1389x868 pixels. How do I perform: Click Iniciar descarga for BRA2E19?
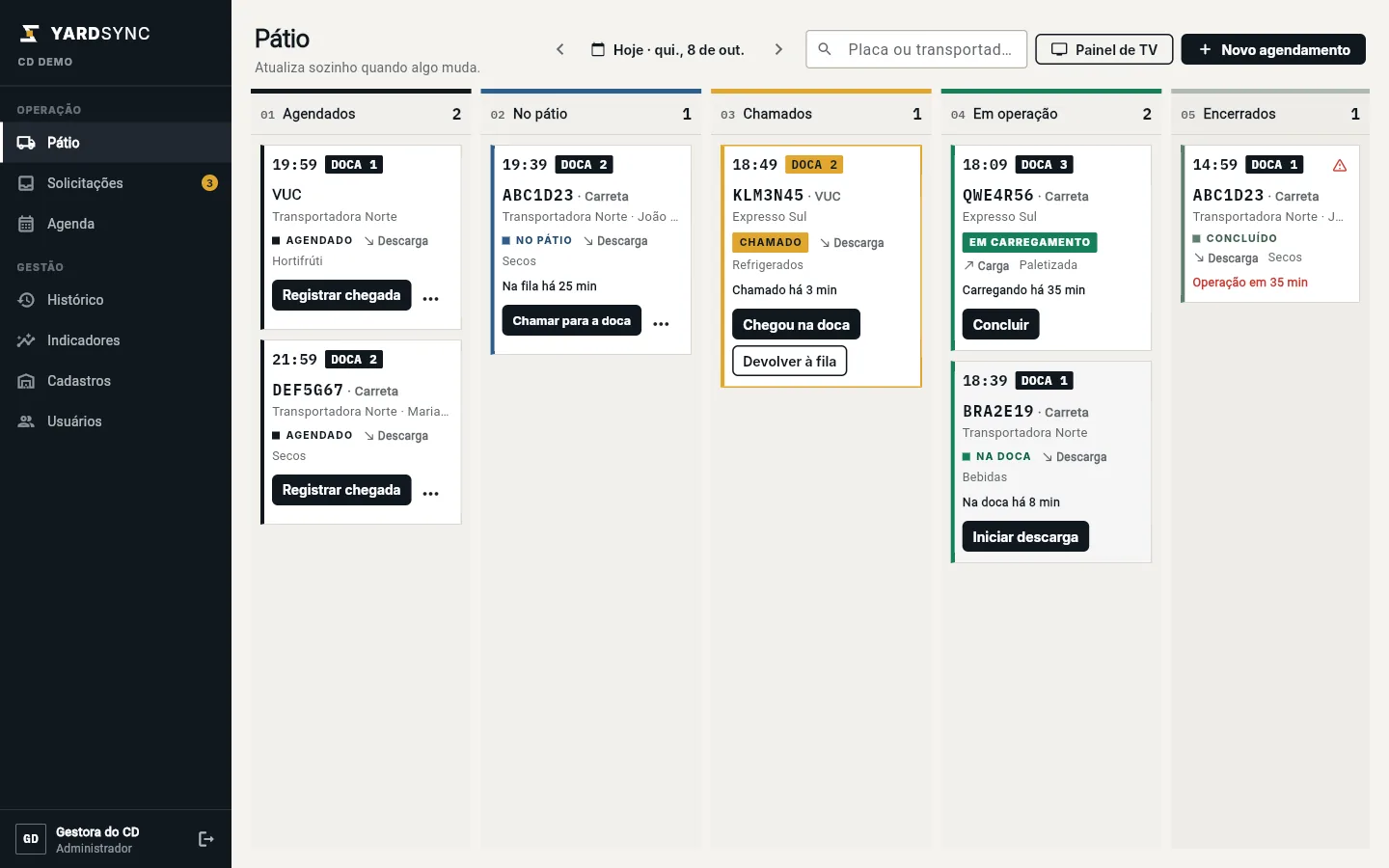point(1025,536)
